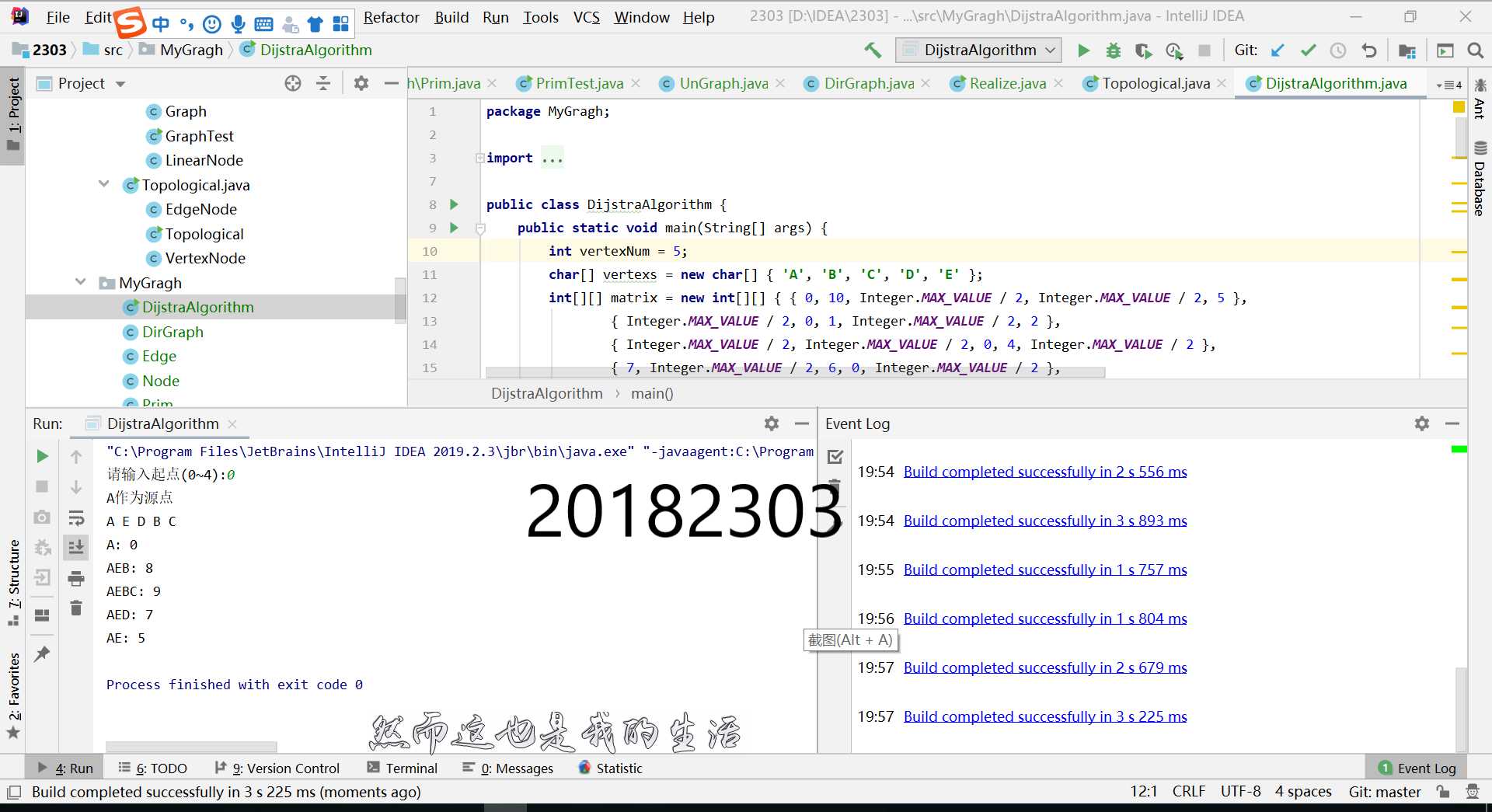
Task: Open the Refactor menu
Action: click(x=391, y=17)
